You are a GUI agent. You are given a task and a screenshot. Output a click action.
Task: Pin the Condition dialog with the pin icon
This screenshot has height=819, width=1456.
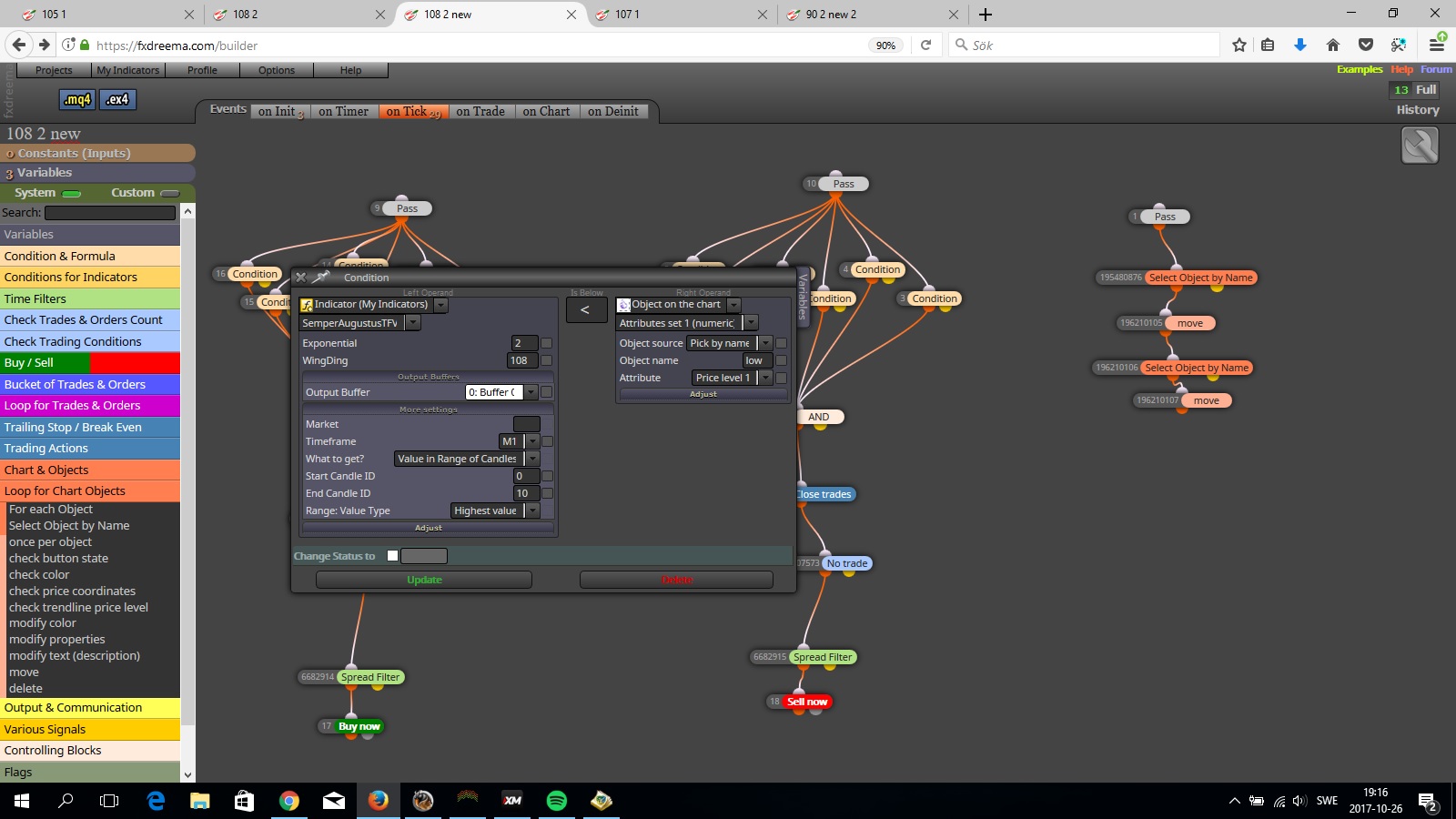pyautogui.click(x=320, y=277)
